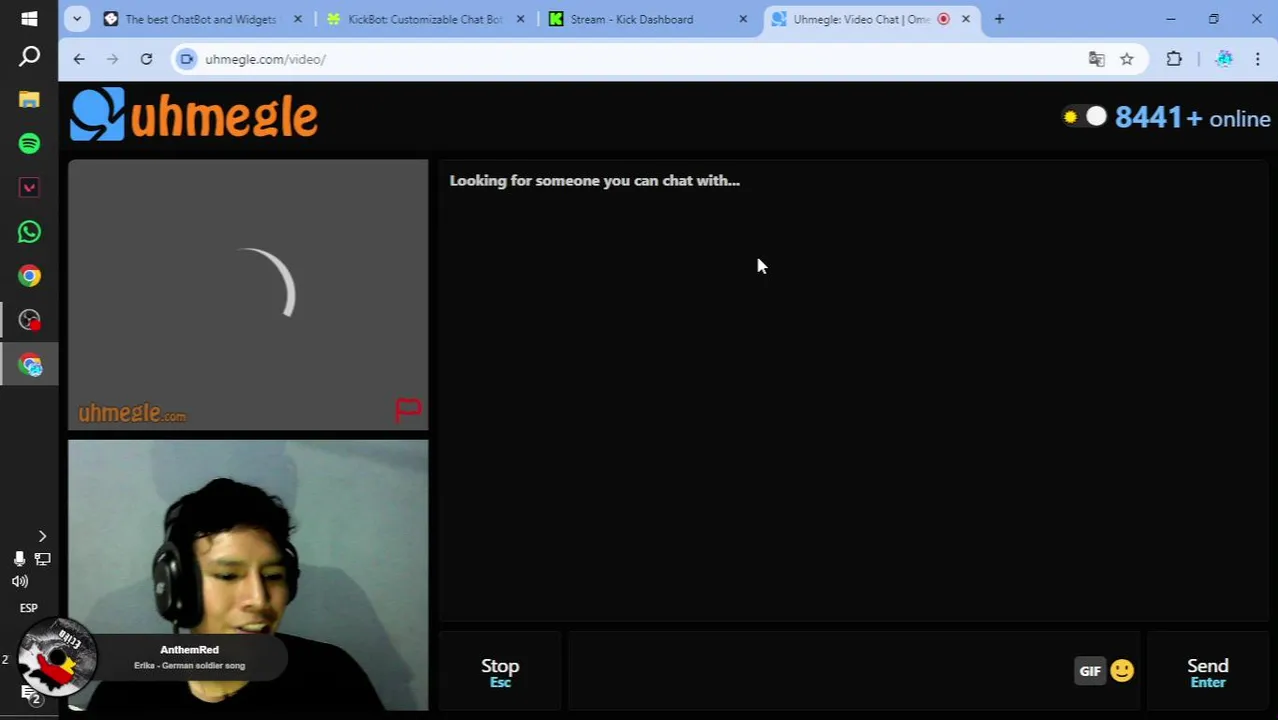Viewport: 1278px width, 720px height.
Task: Open the Chrome profile avatar
Action: coord(1224,59)
